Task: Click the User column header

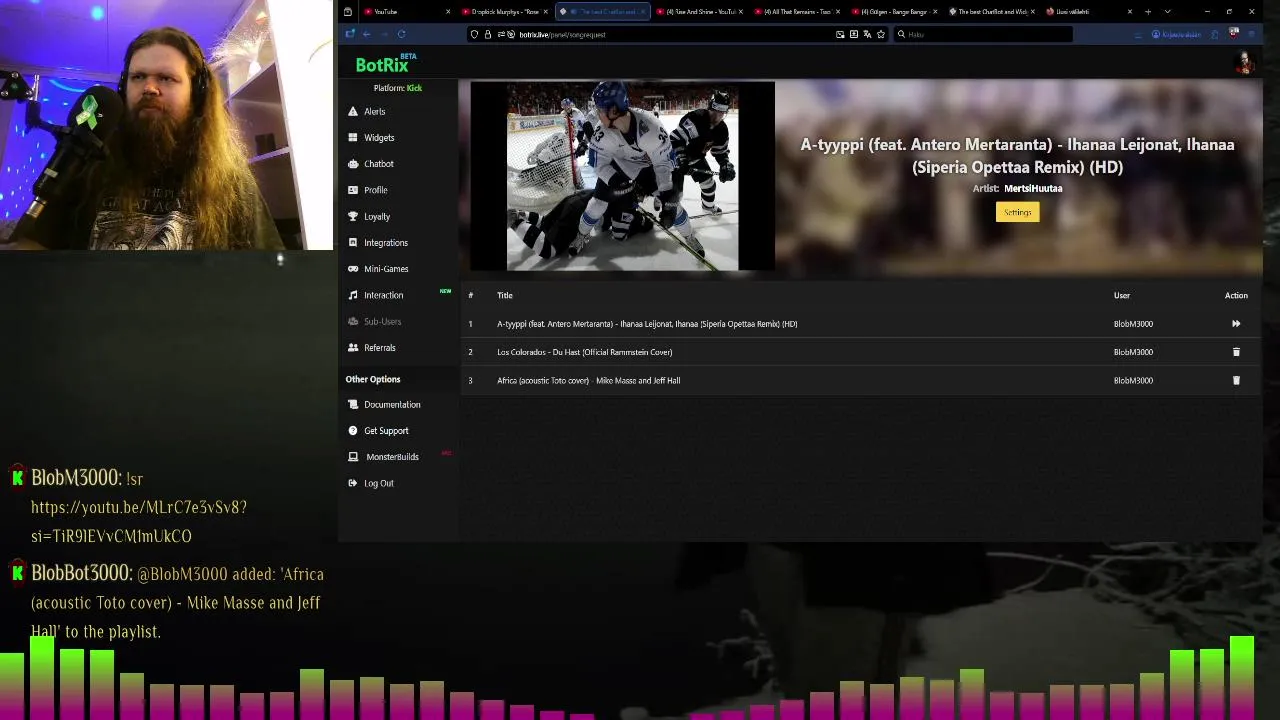Action: click(x=1122, y=295)
